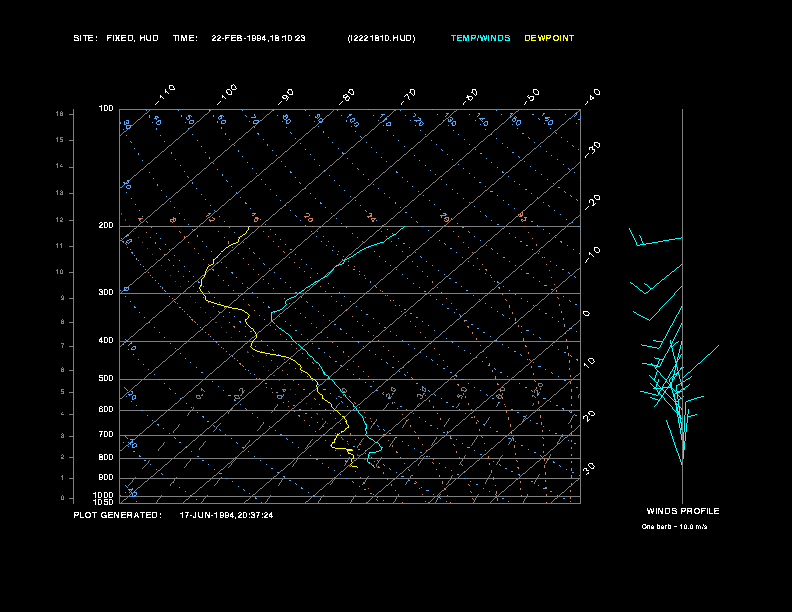Screen dimensions: 792x612
Task: Click the 12 tick on the height axis
Action: pos(60,220)
